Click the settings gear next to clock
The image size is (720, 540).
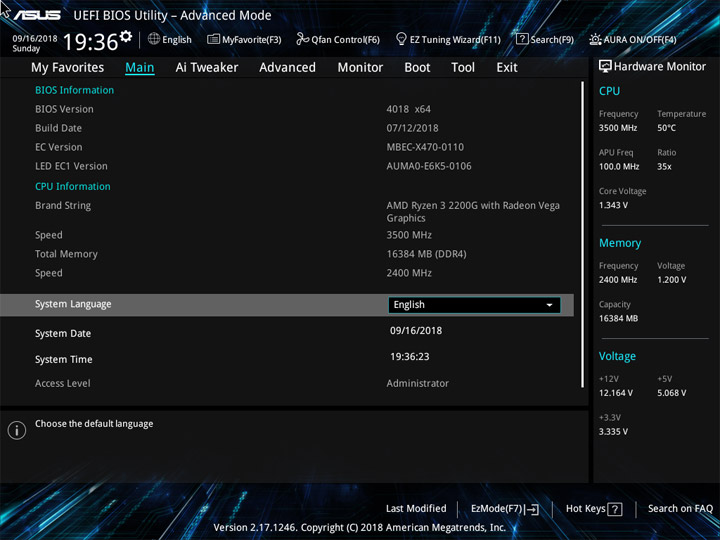125,36
